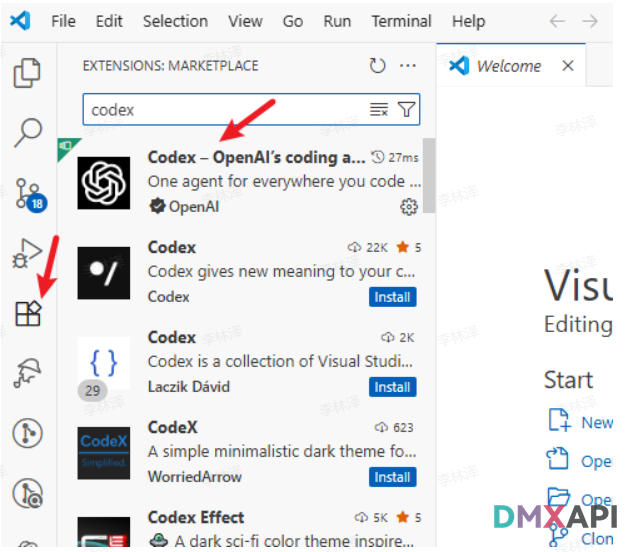Open the Extensions view icon

28,313
